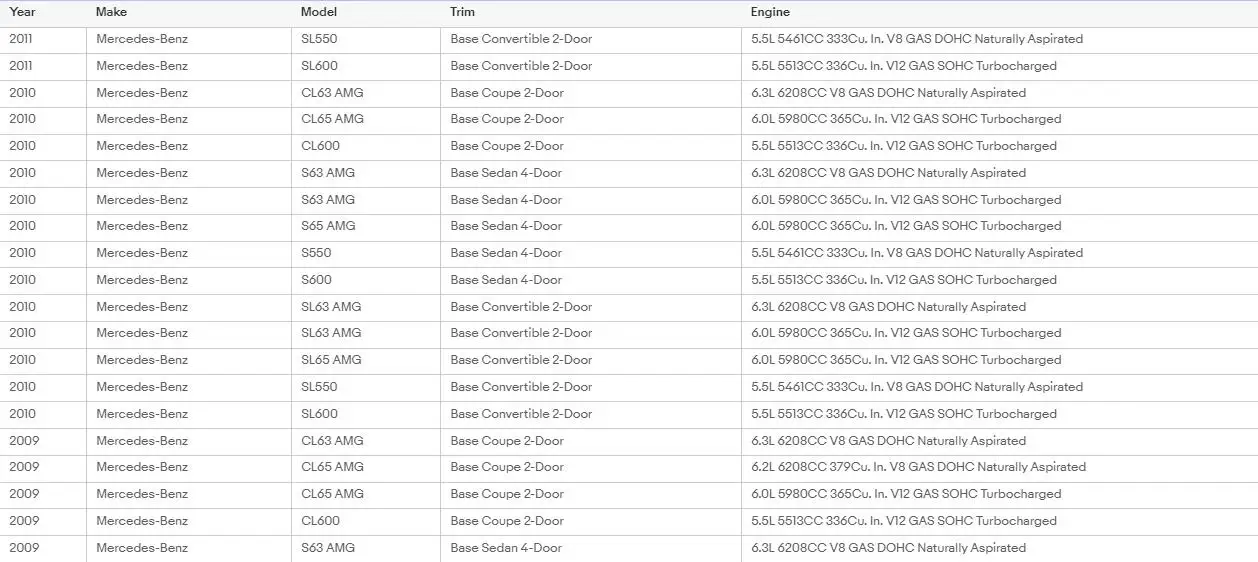
Task: Click the S550 model cell
Action: pos(366,254)
